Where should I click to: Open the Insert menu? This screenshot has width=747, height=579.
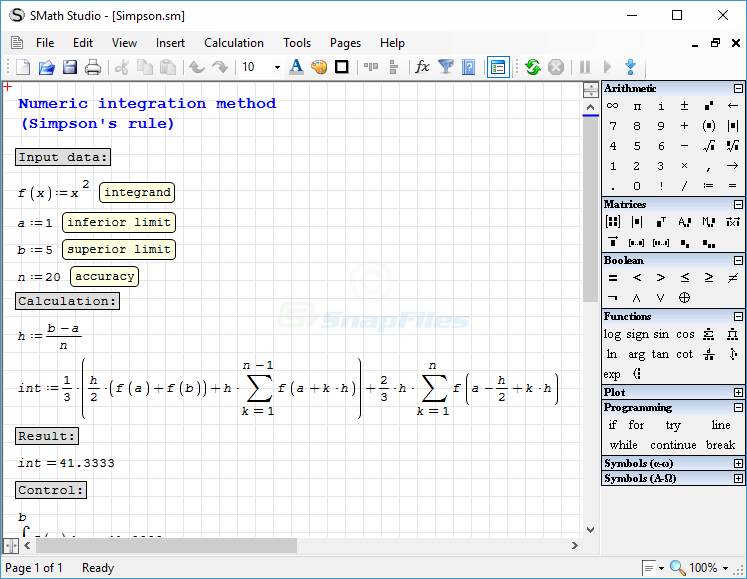coord(170,43)
